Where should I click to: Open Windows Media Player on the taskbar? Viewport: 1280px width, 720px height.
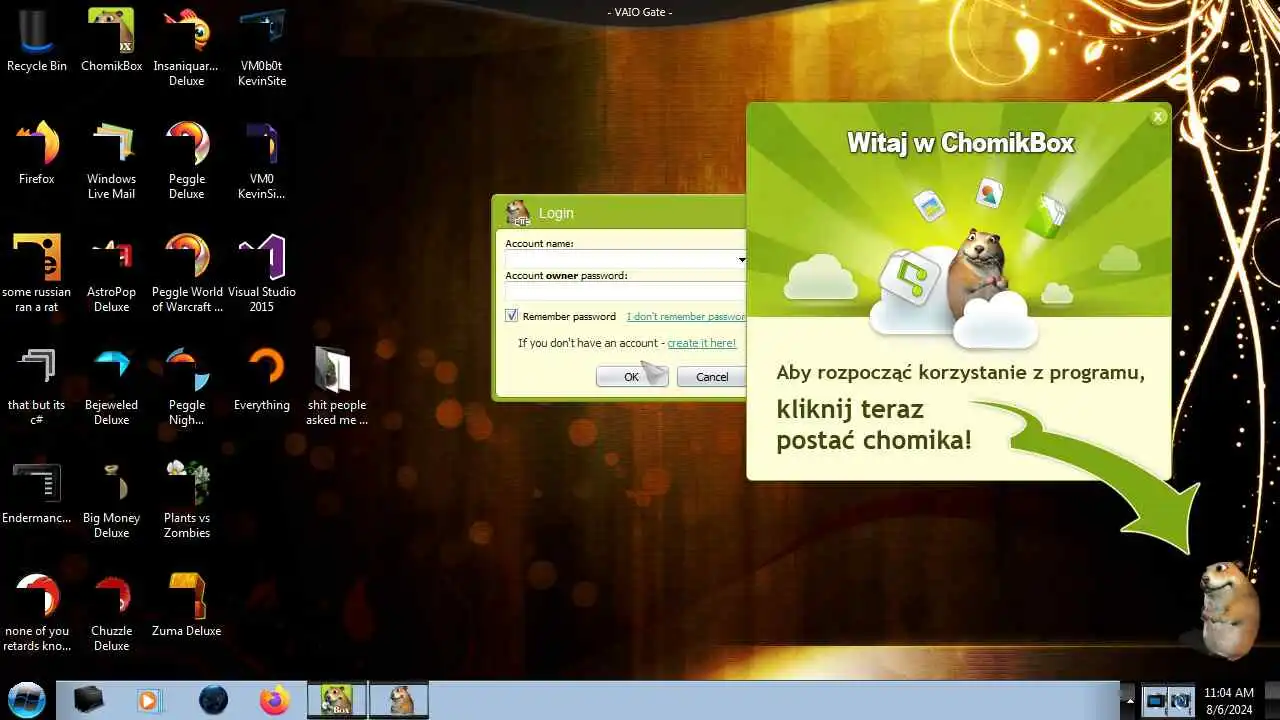pyautogui.click(x=149, y=700)
